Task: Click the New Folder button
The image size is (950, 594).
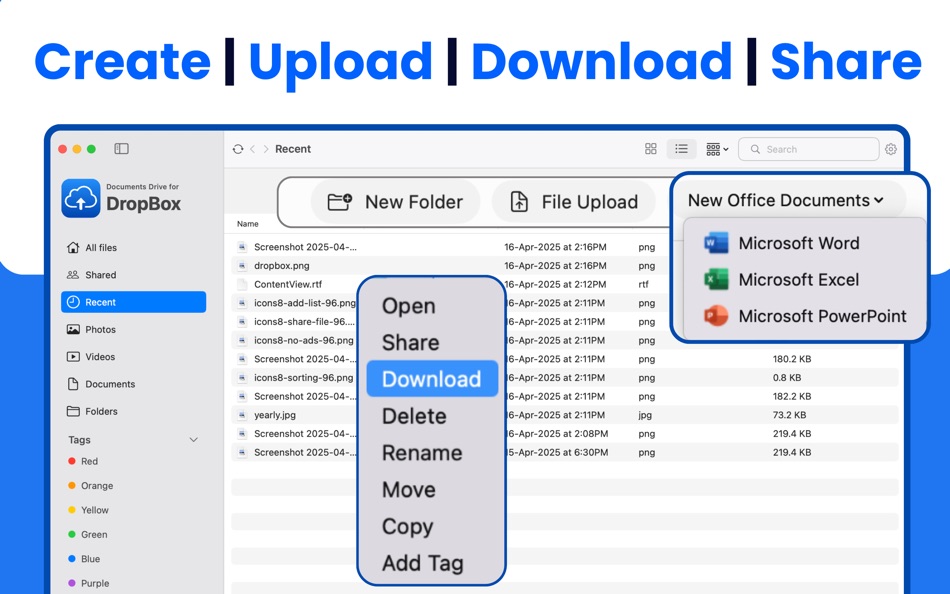Action: tap(396, 202)
